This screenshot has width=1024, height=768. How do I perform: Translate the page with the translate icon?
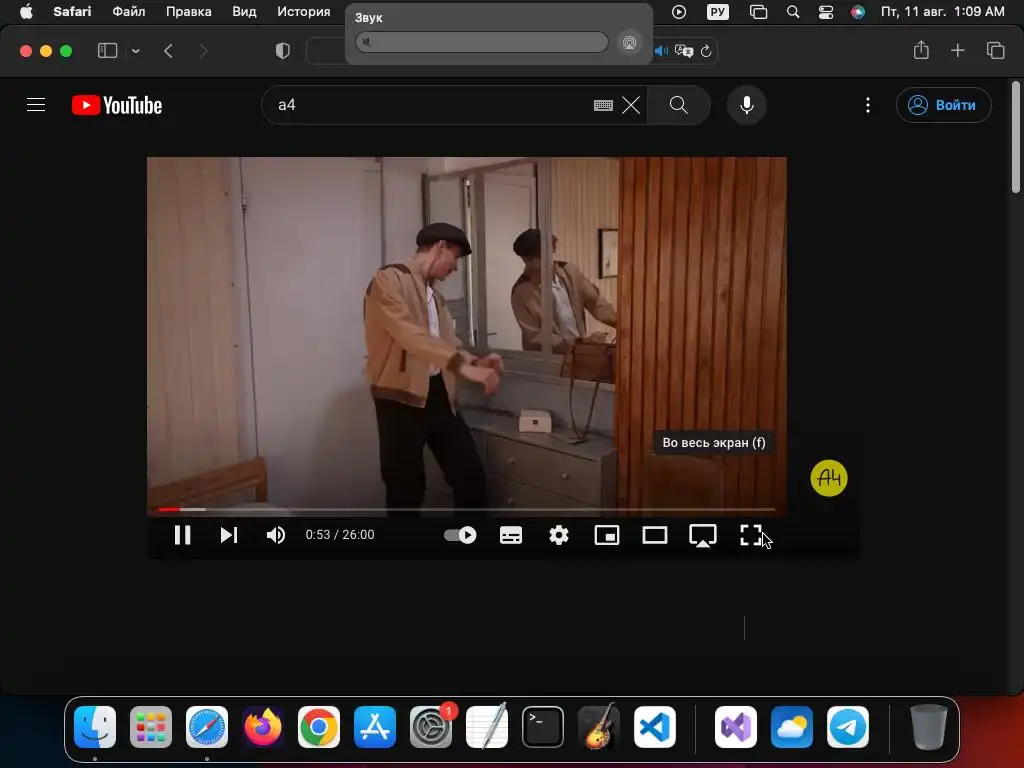684,50
